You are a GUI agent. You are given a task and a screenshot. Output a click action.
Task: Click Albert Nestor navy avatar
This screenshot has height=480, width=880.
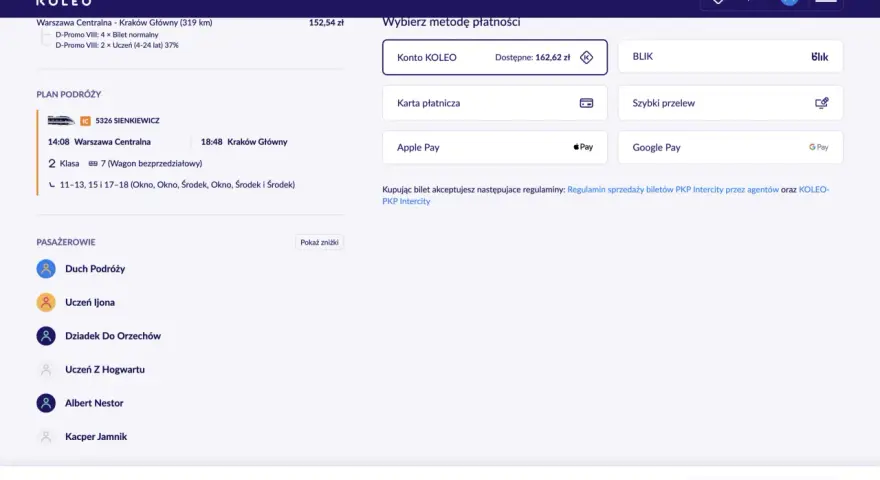[x=46, y=403]
